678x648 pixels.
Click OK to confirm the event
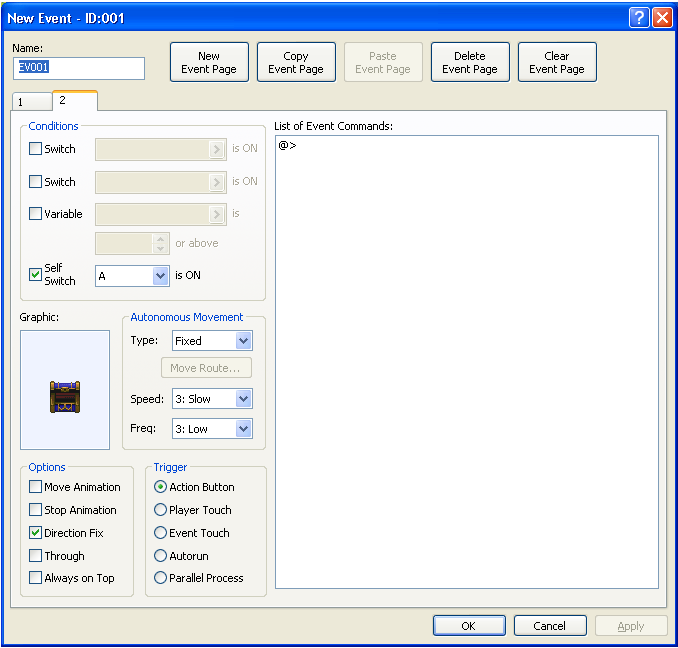[x=469, y=626]
